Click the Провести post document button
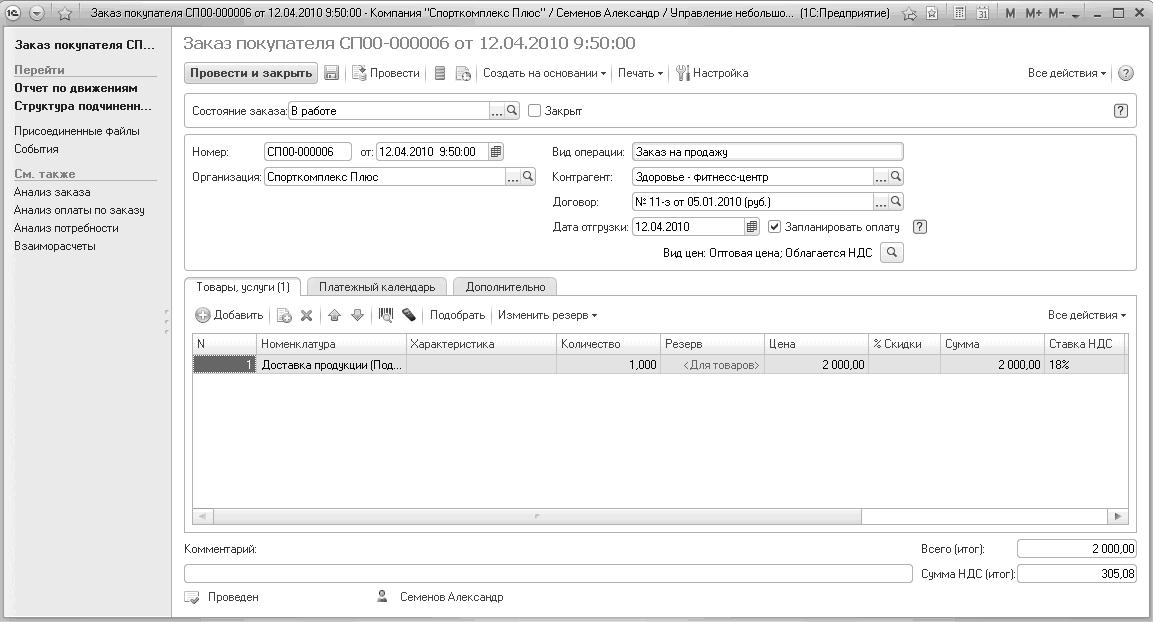The height and width of the screenshot is (622, 1153). (x=386, y=73)
